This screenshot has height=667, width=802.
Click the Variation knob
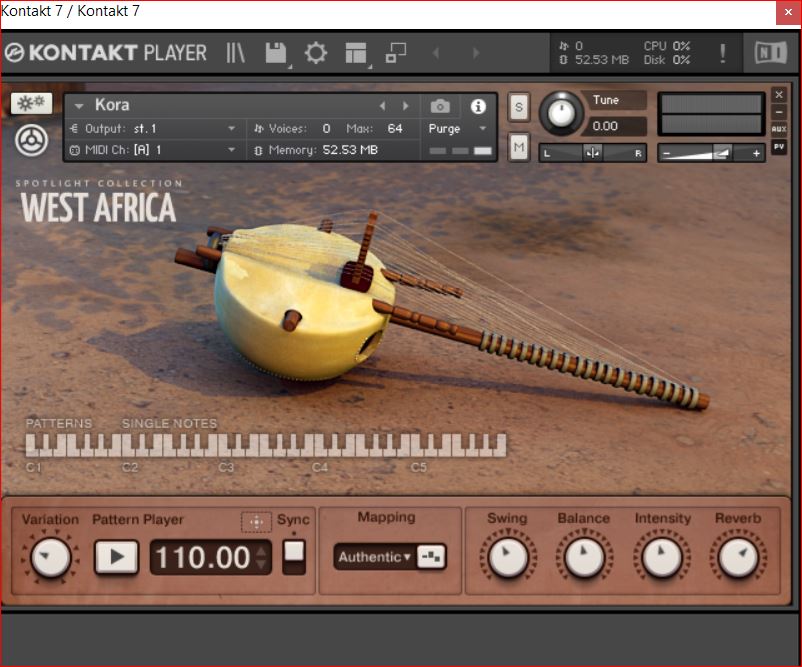click(50, 557)
